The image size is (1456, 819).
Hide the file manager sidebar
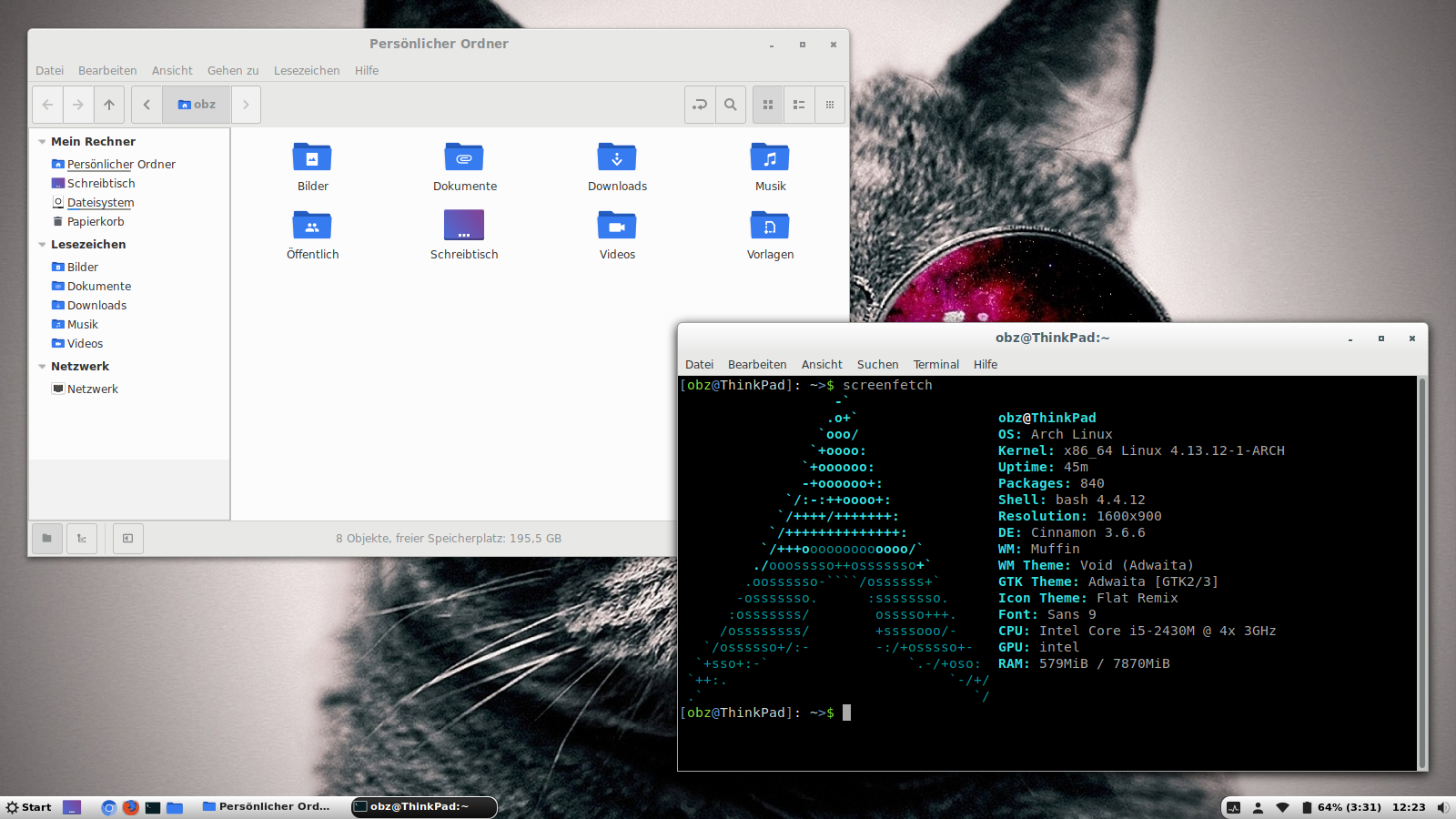pyautogui.click(x=128, y=539)
